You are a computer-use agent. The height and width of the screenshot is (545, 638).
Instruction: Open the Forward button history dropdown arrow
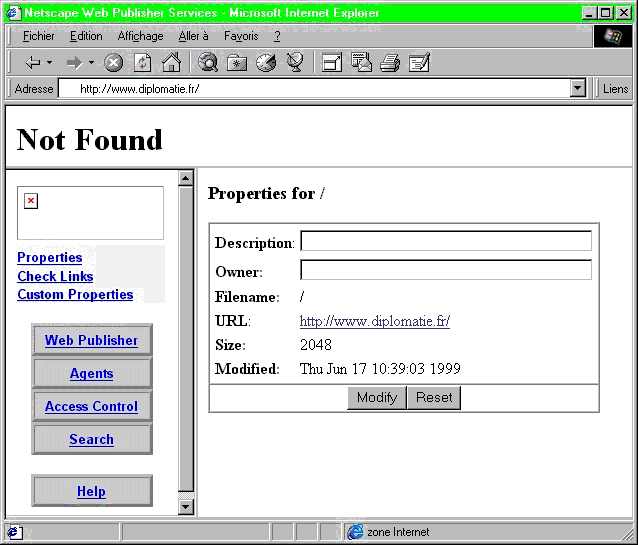pos(92,63)
